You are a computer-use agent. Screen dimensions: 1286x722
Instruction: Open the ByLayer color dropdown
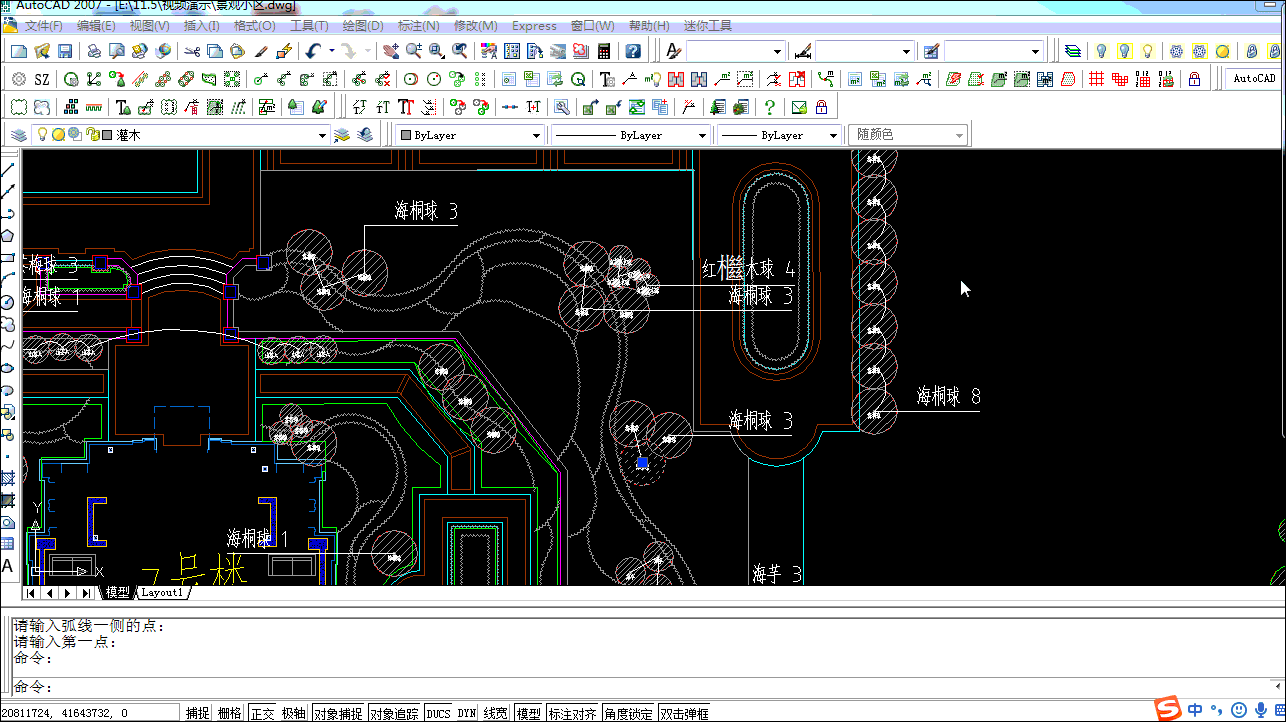[536, 135]
